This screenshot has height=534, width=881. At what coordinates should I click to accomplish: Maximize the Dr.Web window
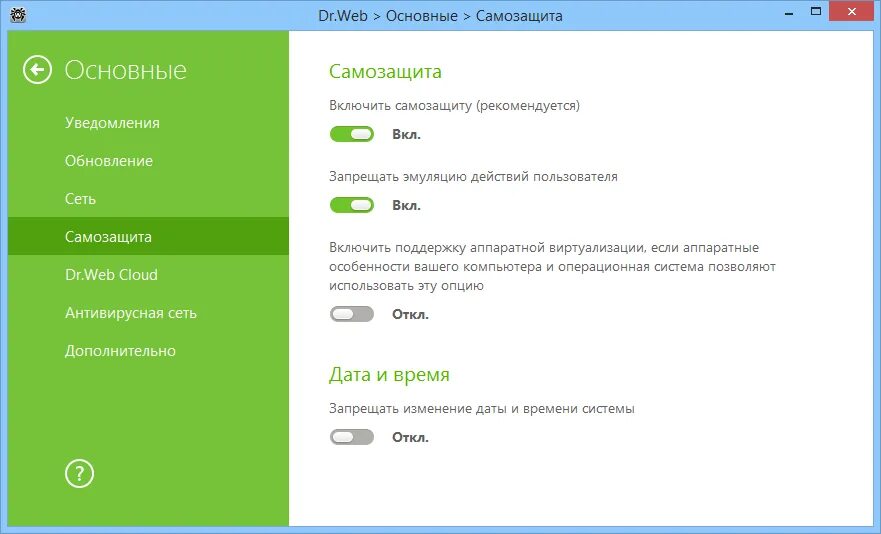[816, 12]
